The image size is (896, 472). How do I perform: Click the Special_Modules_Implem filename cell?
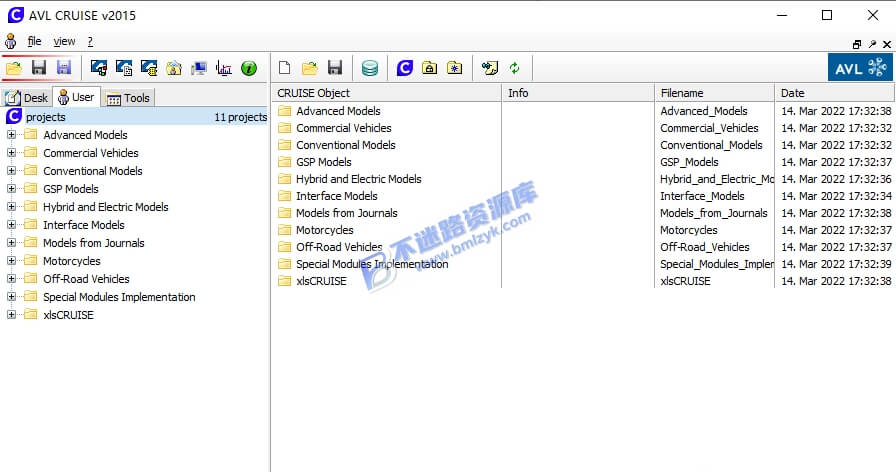717,264
